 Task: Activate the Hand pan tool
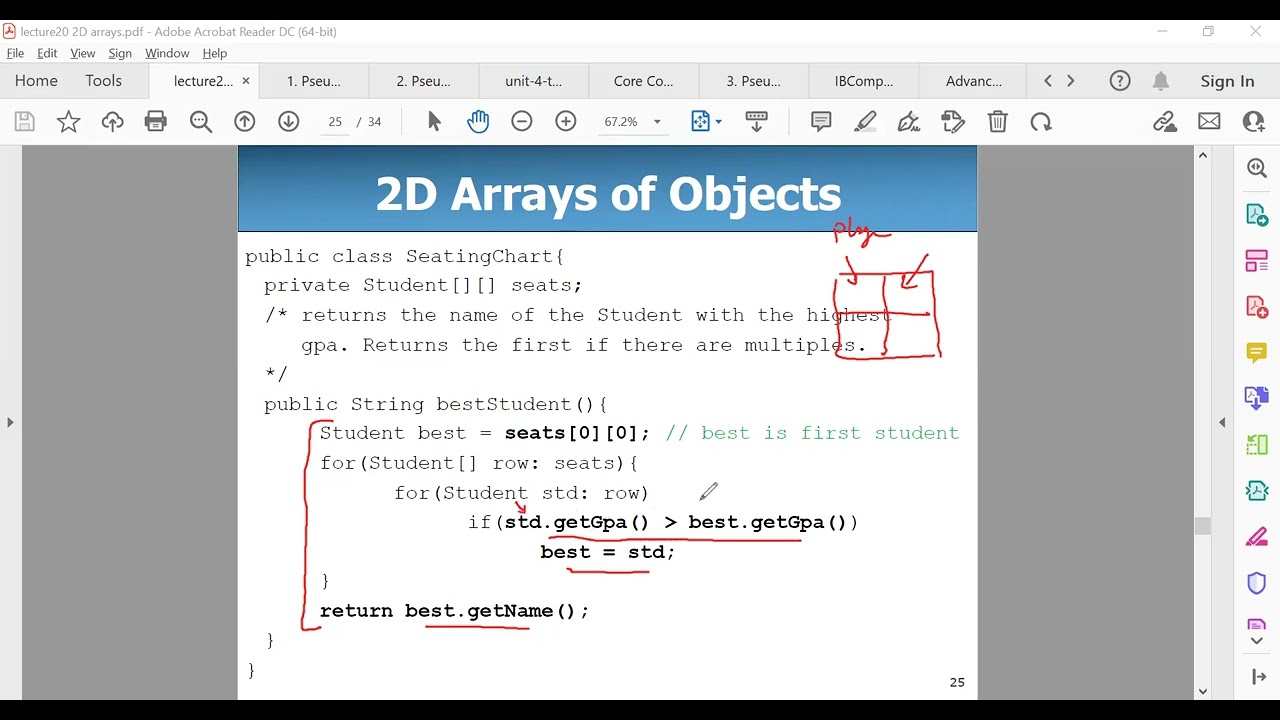pyautogui.click(x=478, y=122)
